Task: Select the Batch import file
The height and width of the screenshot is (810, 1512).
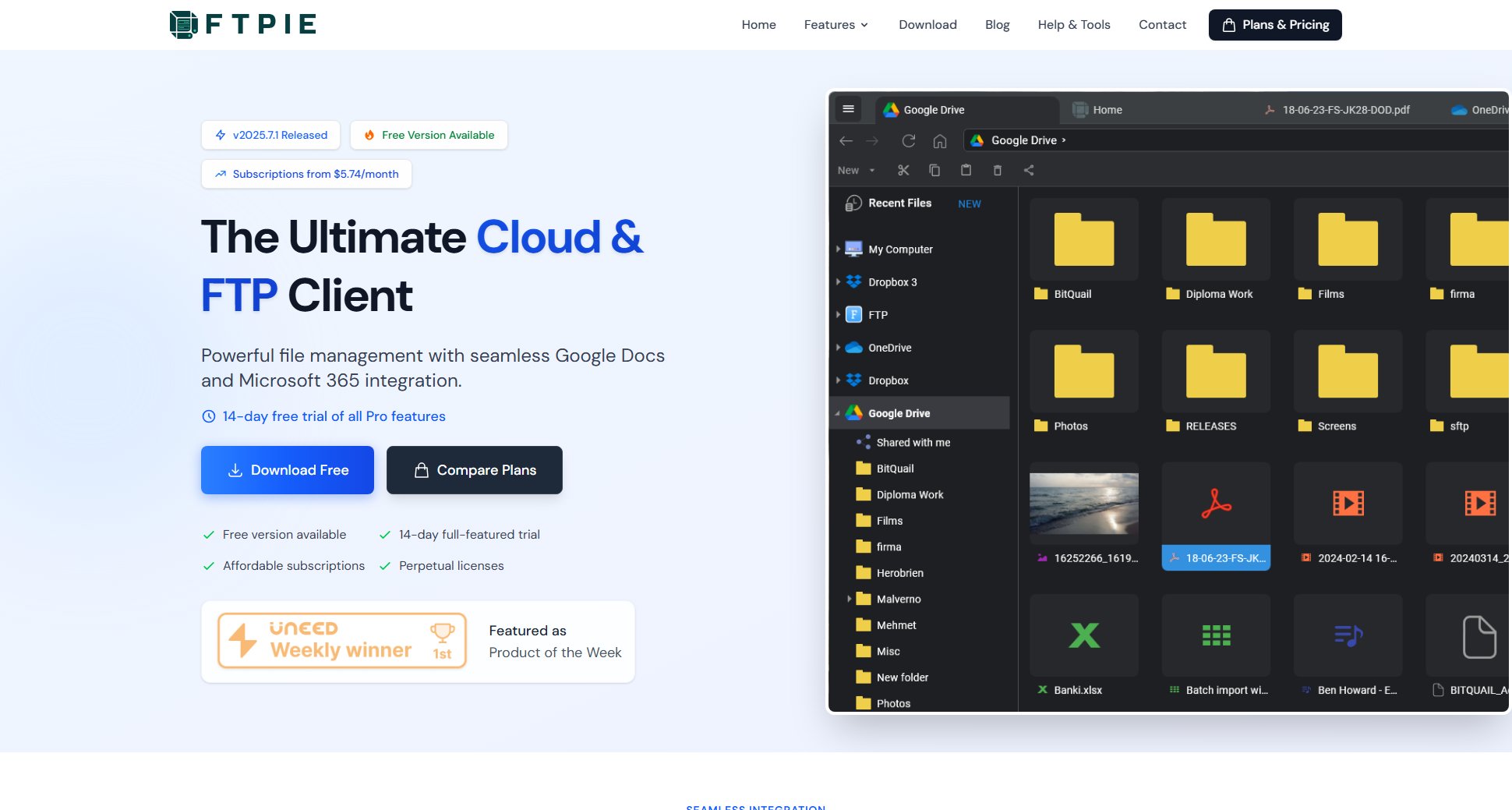Action: (1216, 648)
